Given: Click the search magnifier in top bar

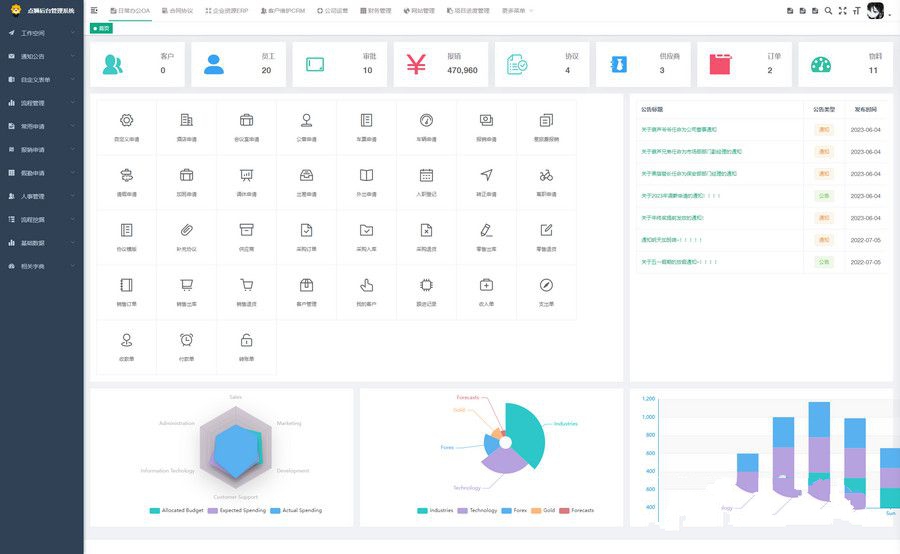Looking at the screenshot, I should click(828, 11).
